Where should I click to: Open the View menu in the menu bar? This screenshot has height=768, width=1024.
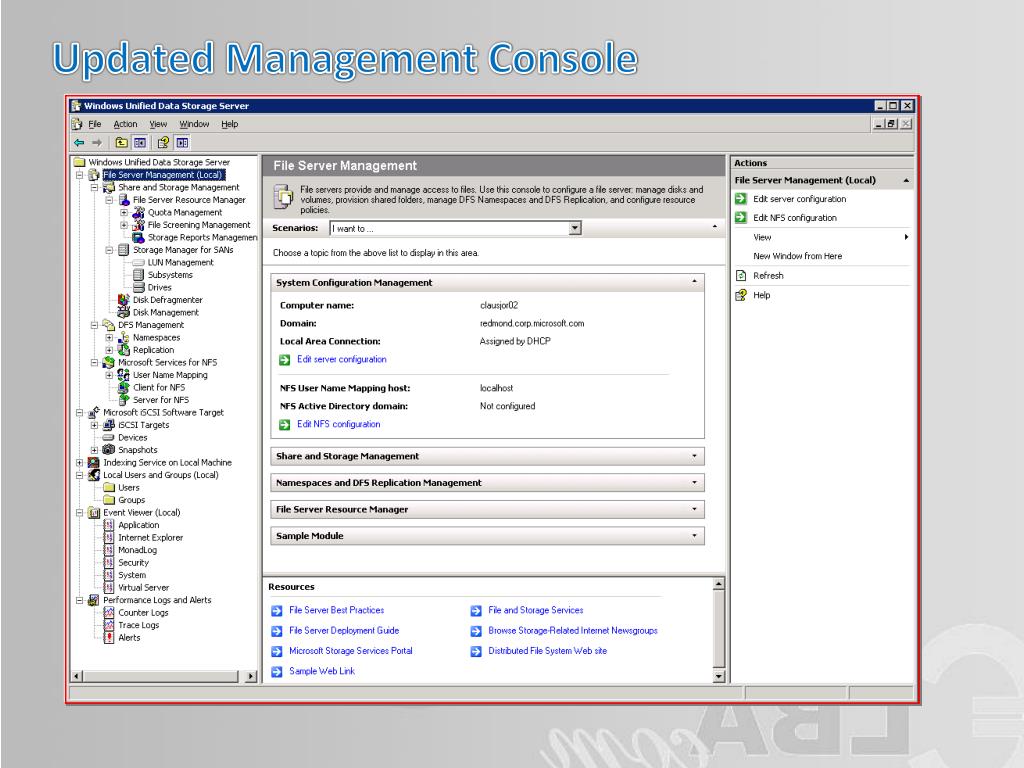point(158,124)
